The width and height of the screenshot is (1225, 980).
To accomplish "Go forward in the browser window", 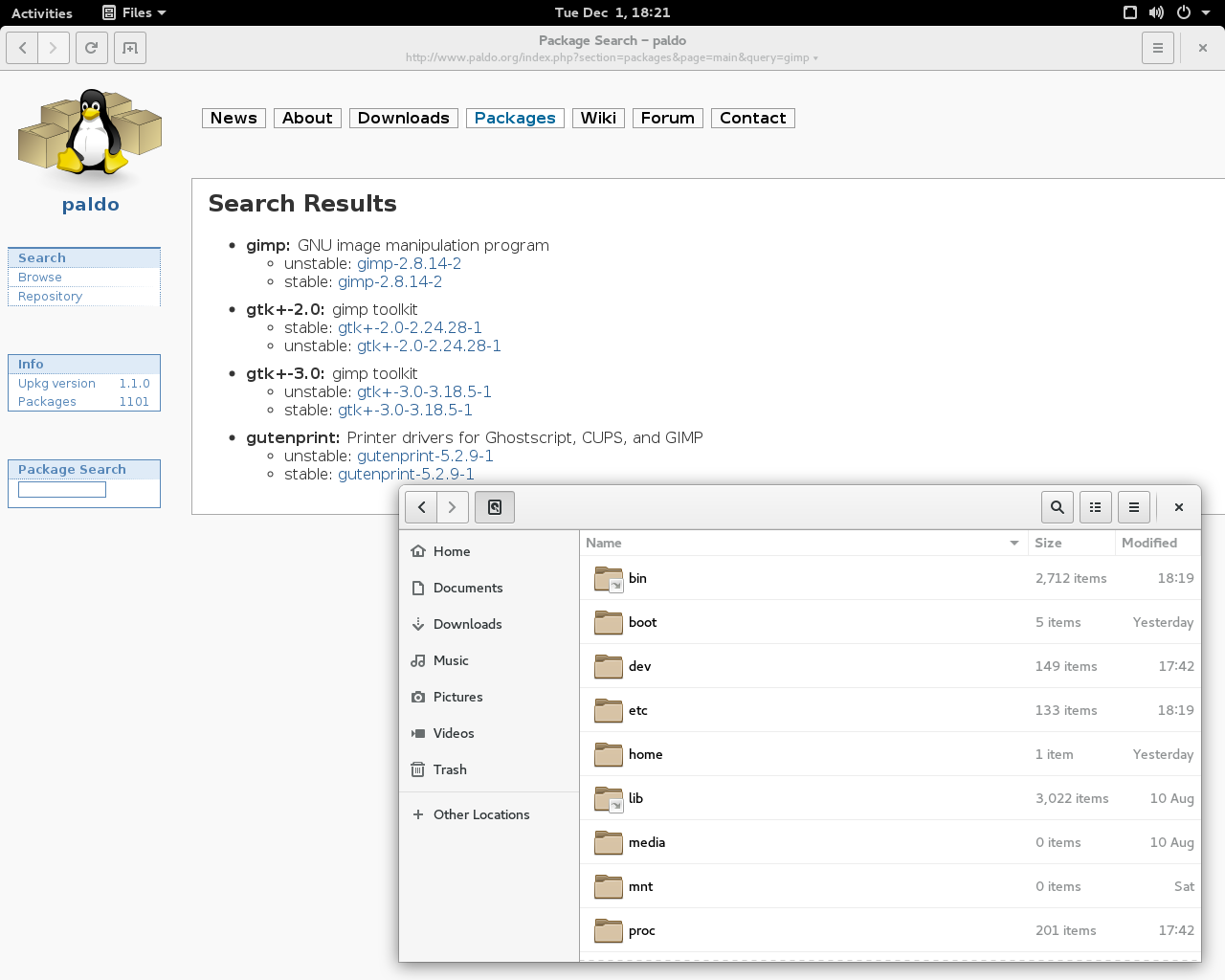I will (54, 48).
